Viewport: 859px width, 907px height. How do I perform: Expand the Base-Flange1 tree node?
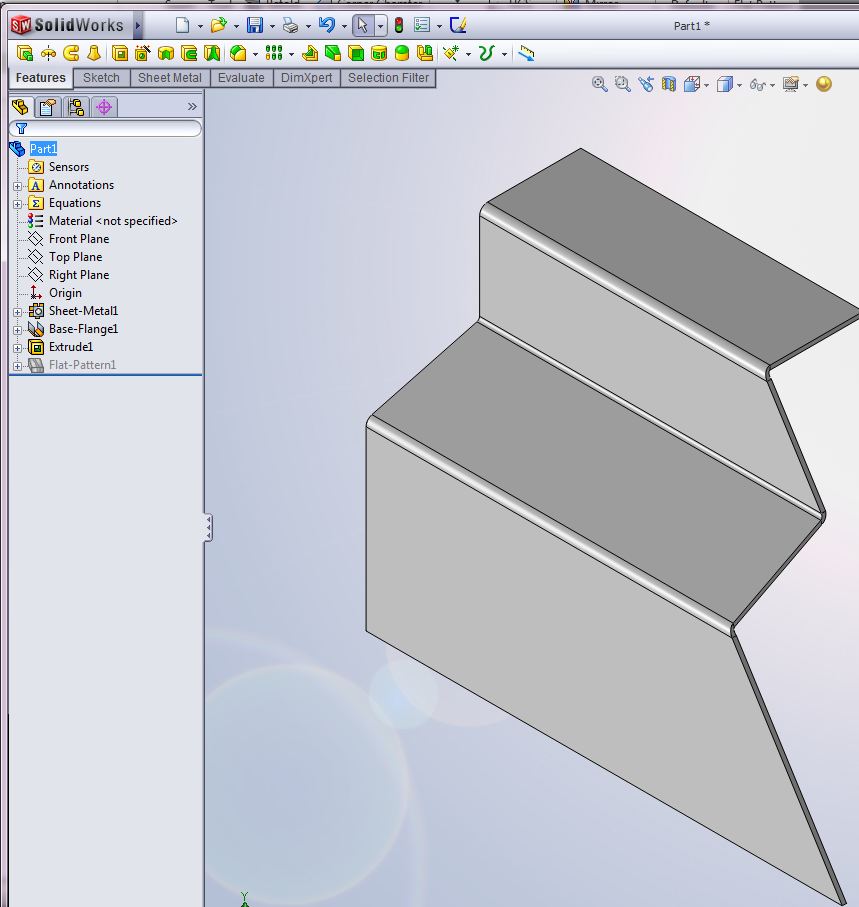(17, 330)
